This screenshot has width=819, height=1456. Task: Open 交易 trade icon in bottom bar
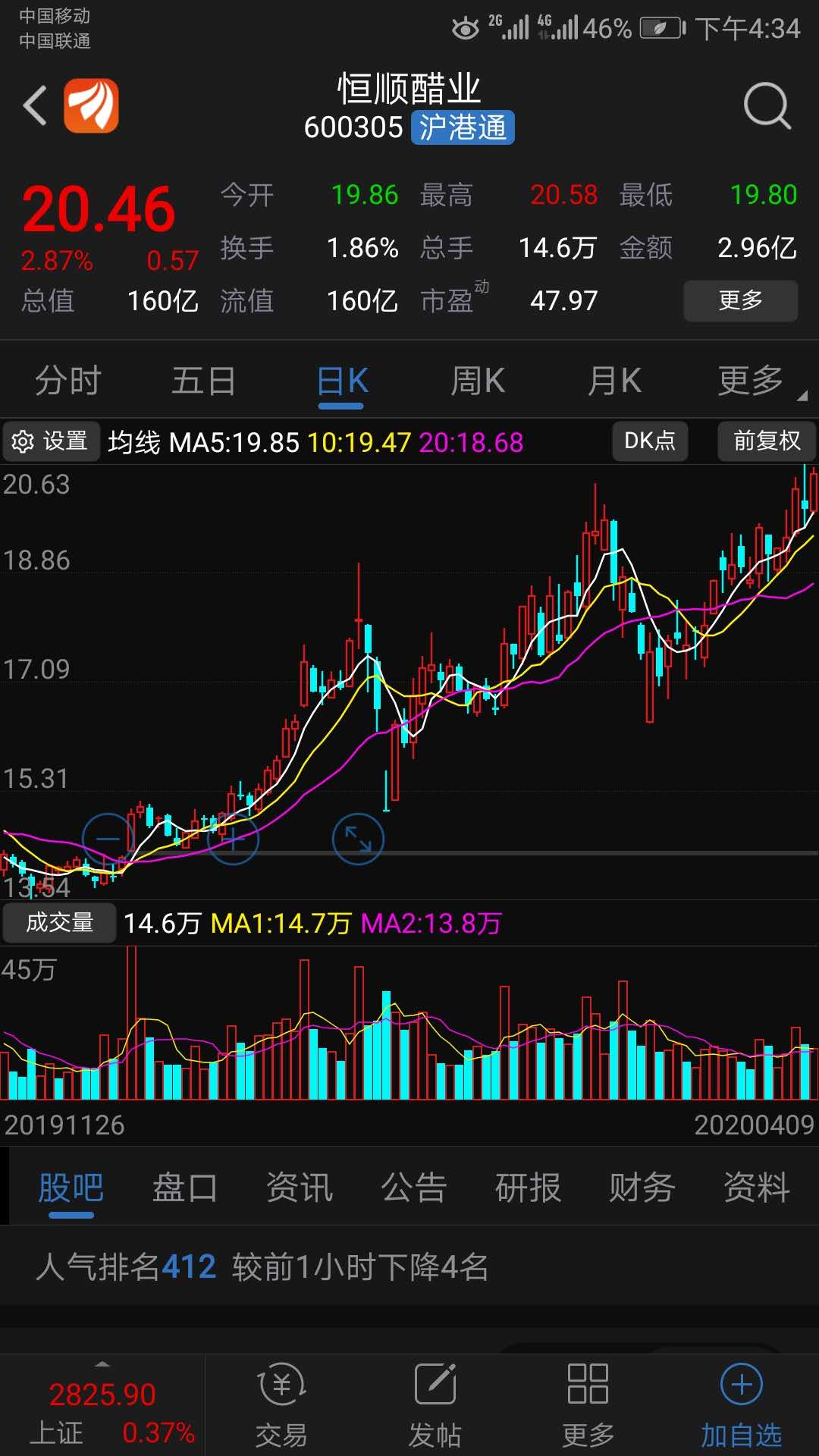[x=281, y=1404]
